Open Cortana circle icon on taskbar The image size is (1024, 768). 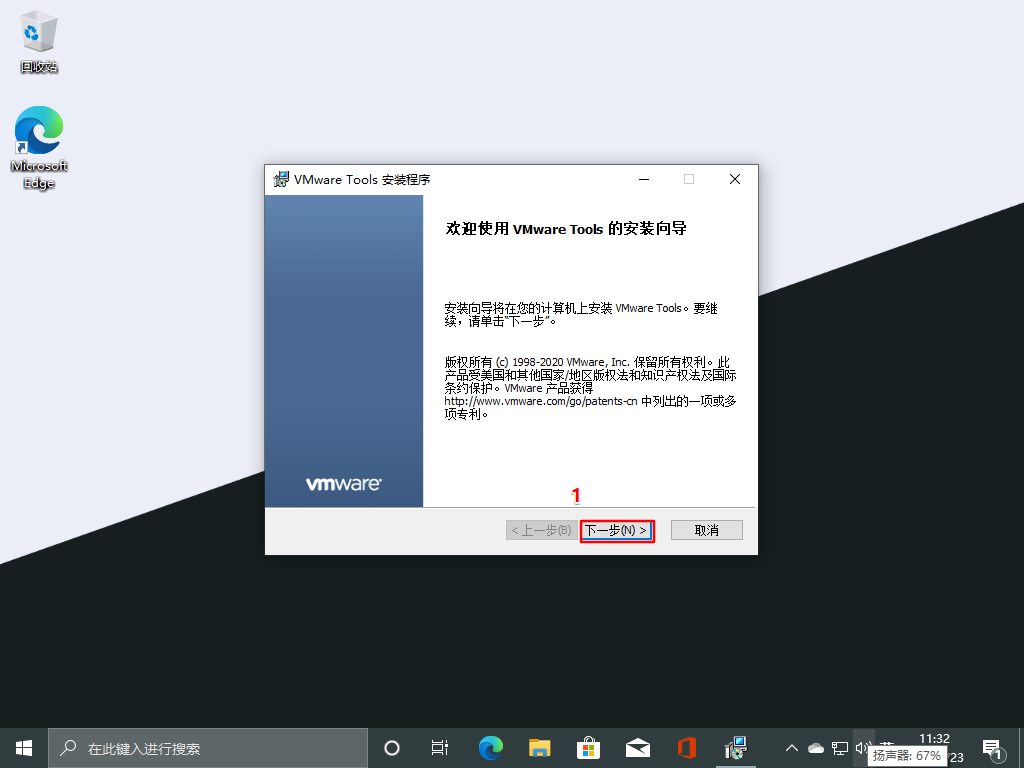tap(392, 748)
